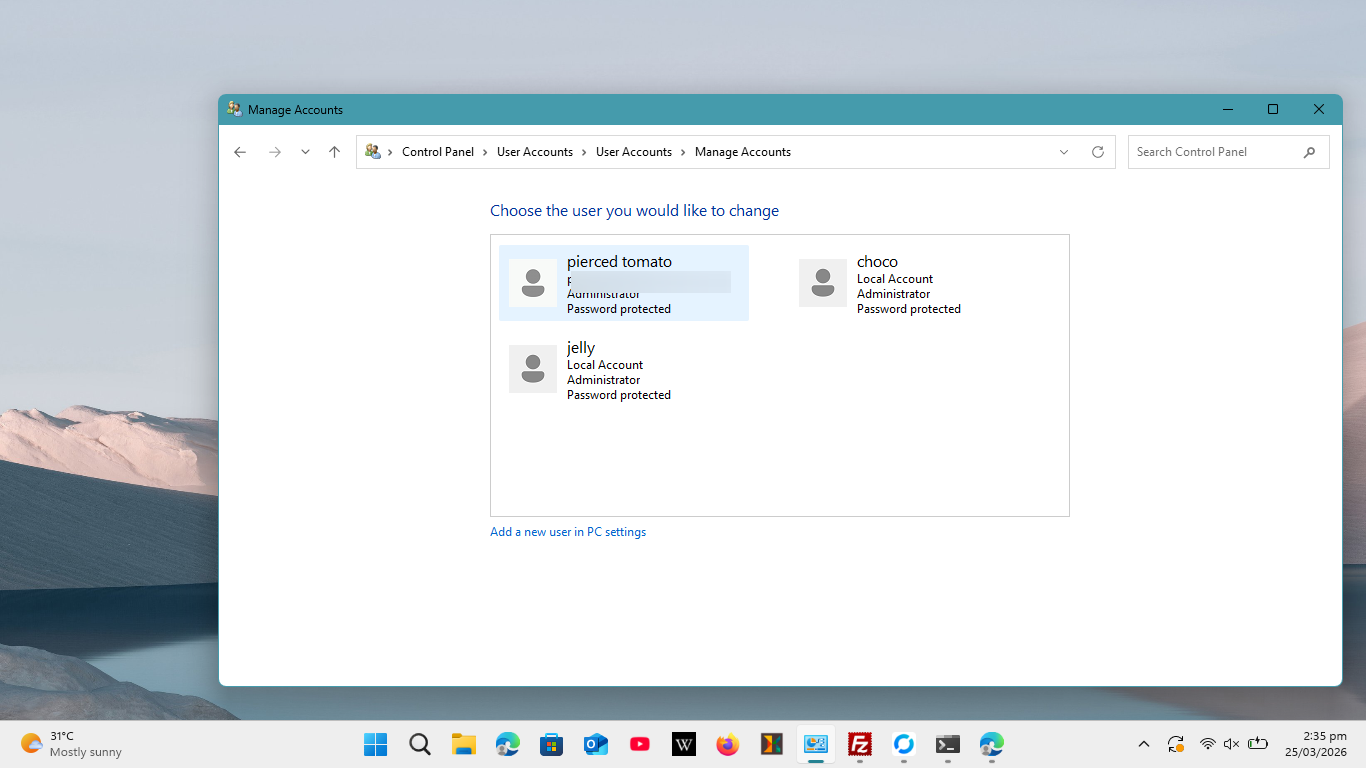
Task: Launch Firefox from the taskbar
Action: (x=728, y=744)
